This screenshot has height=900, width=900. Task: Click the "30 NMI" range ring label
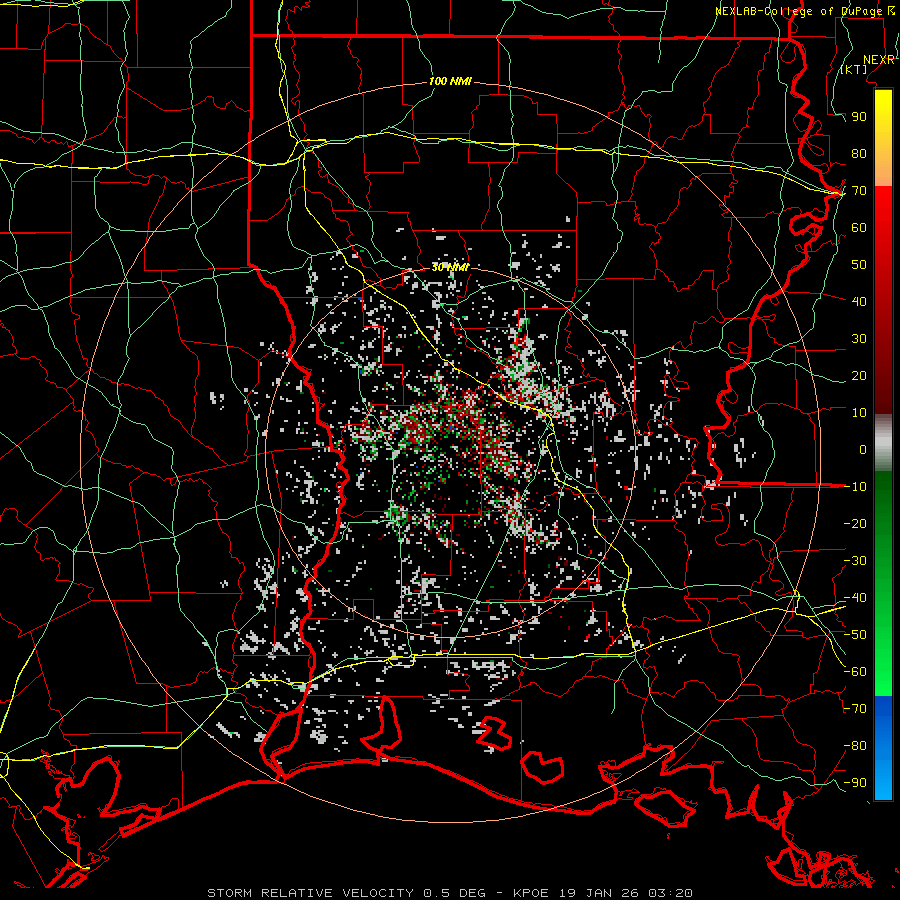point(450,267)
